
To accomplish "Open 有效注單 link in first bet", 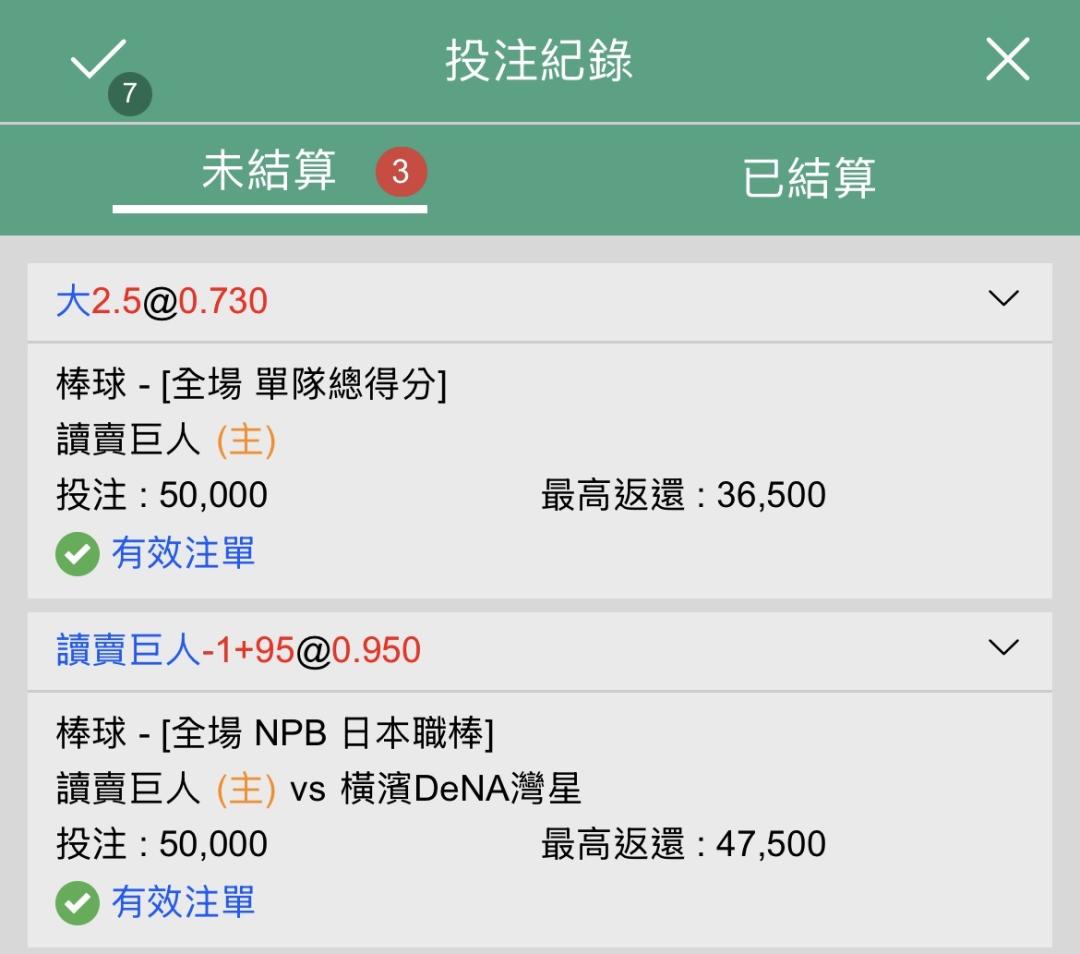I will pyautogui.click(x=183, y=553).
